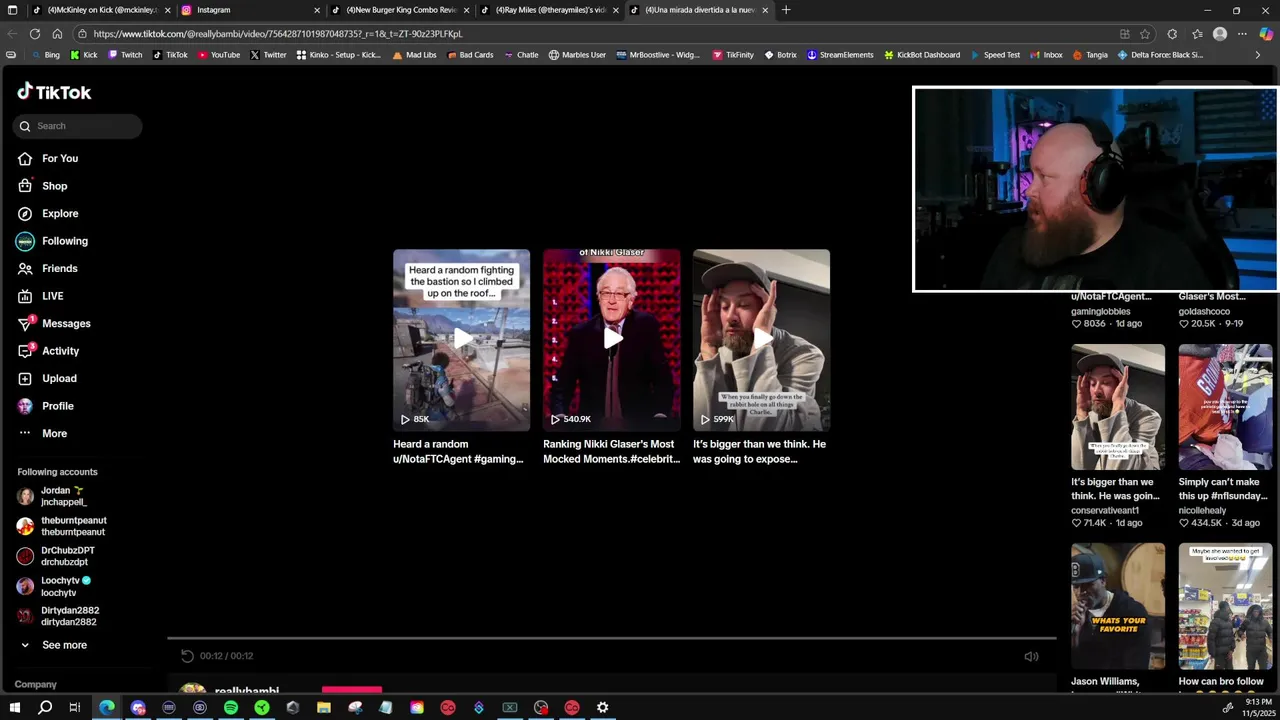Play the NotaFTCAgent gaming video thumbnail
This screenshot has width=1280, height=720.
point(461,340)
